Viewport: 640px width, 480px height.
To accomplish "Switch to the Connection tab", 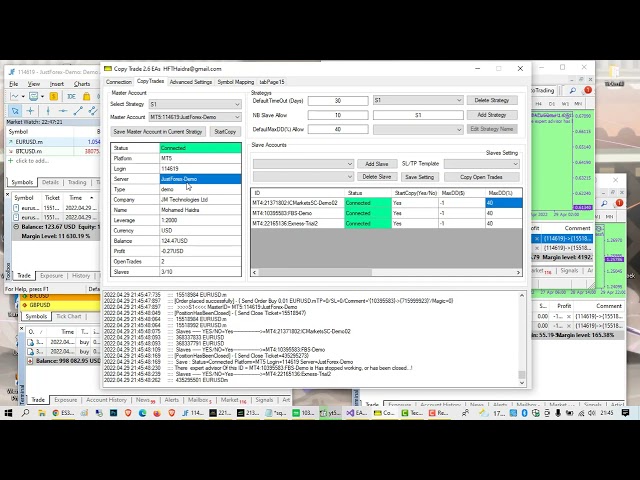I will [x=119, y=82].
